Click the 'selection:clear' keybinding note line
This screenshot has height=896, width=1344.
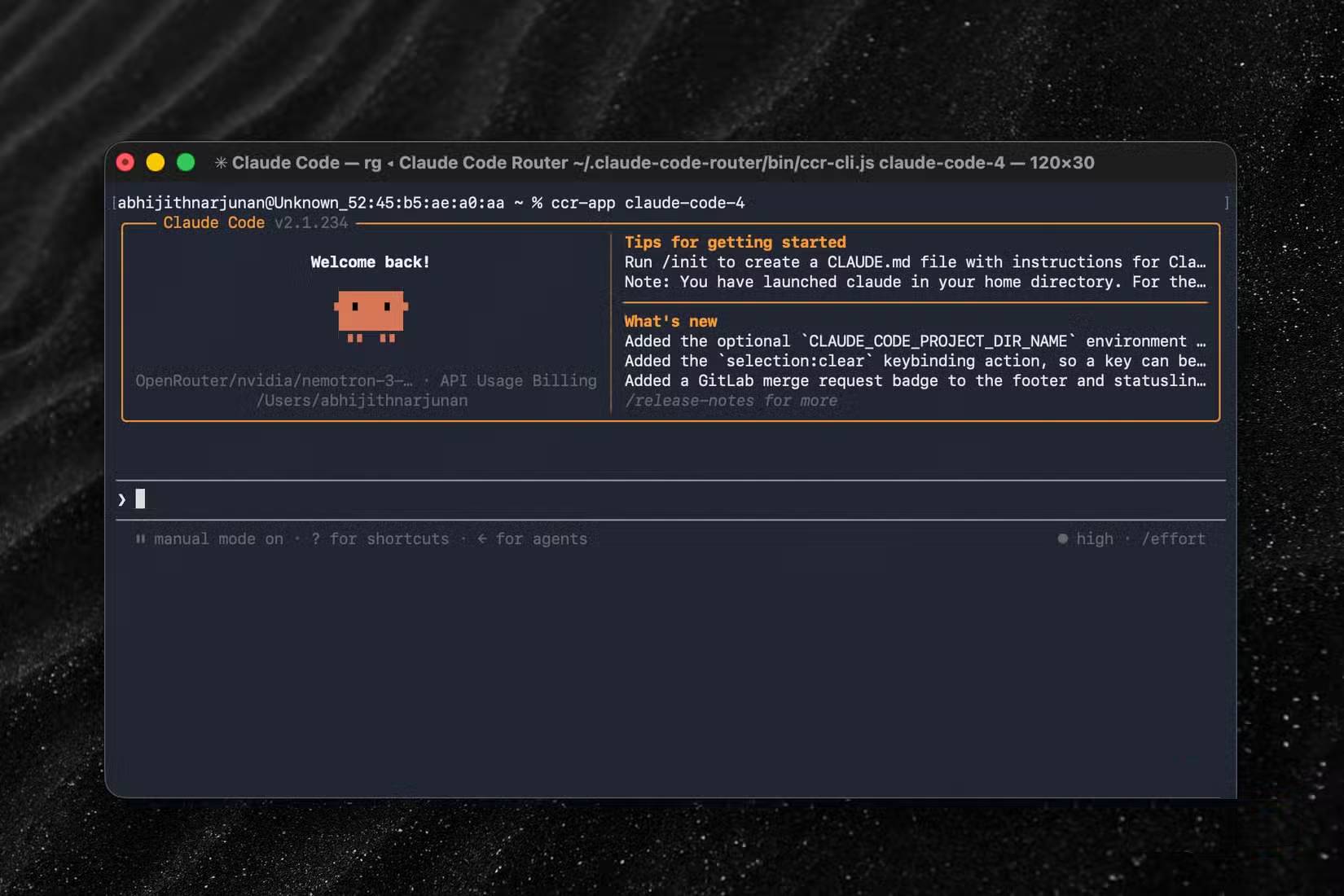(x=915, y=360)
